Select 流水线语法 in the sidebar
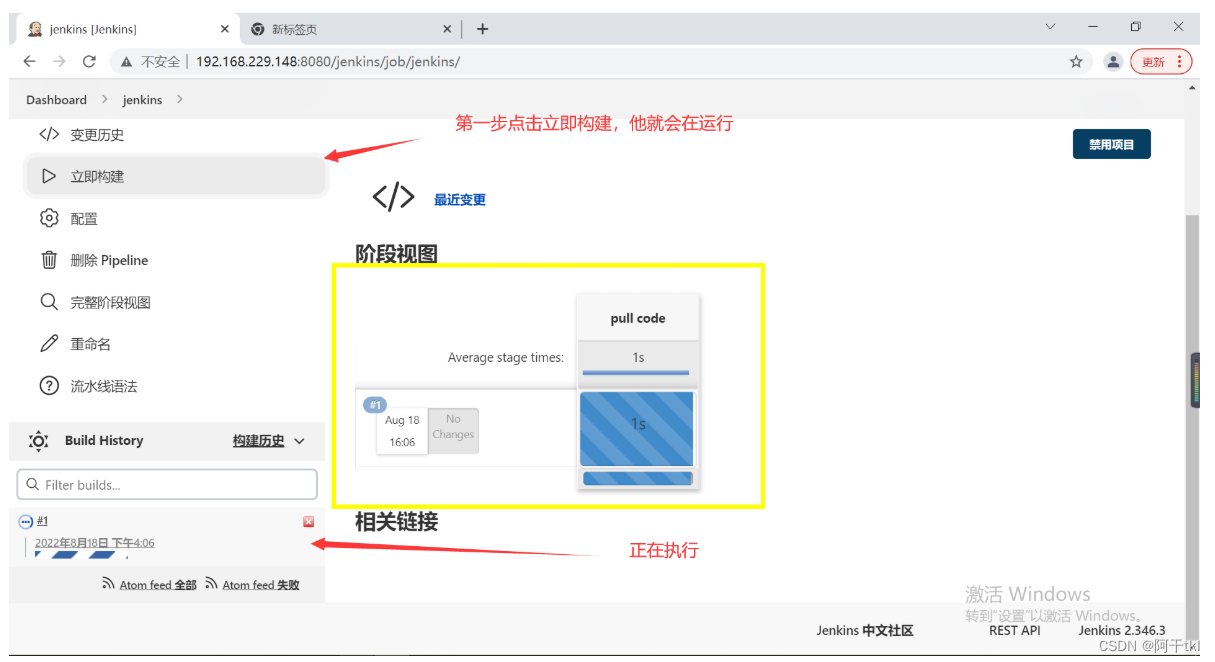This screenshot has height=662, width=1215. (103, 387)
